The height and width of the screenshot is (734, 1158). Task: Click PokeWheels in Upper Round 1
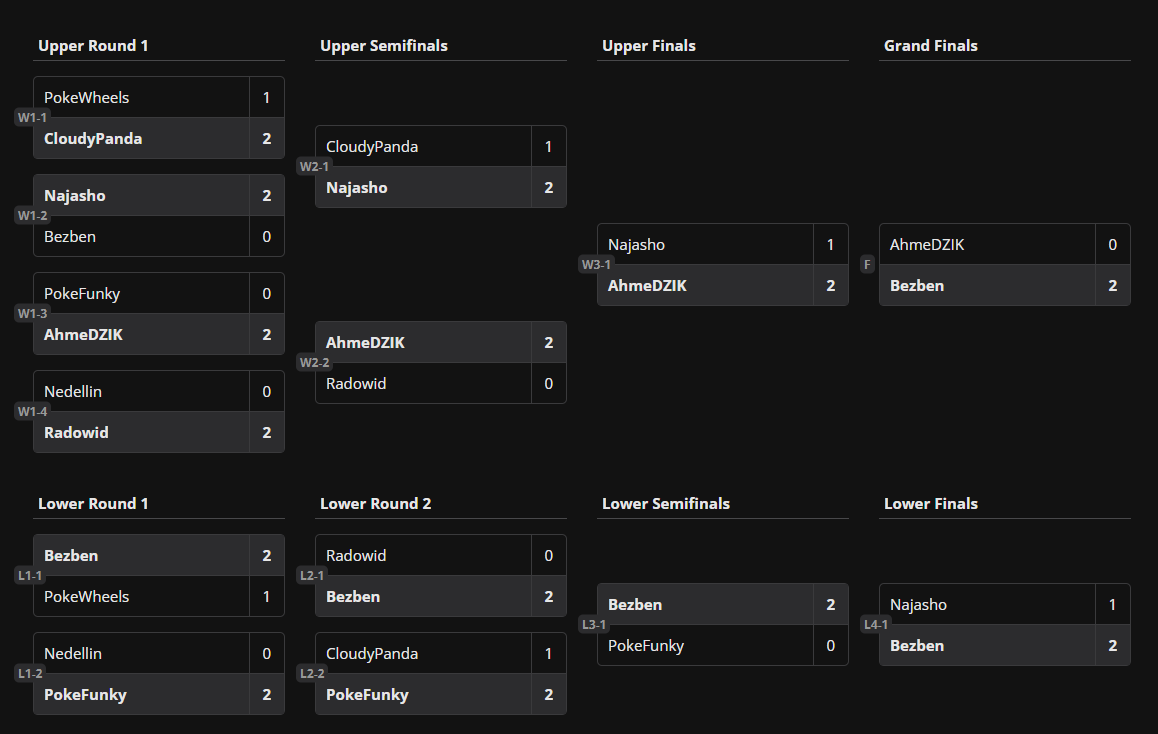[x=87, y=98]
